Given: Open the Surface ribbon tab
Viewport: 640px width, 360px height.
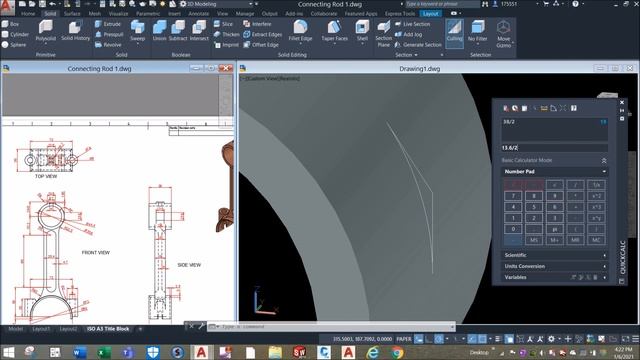Looking at the screenshot, I should 72,13.
